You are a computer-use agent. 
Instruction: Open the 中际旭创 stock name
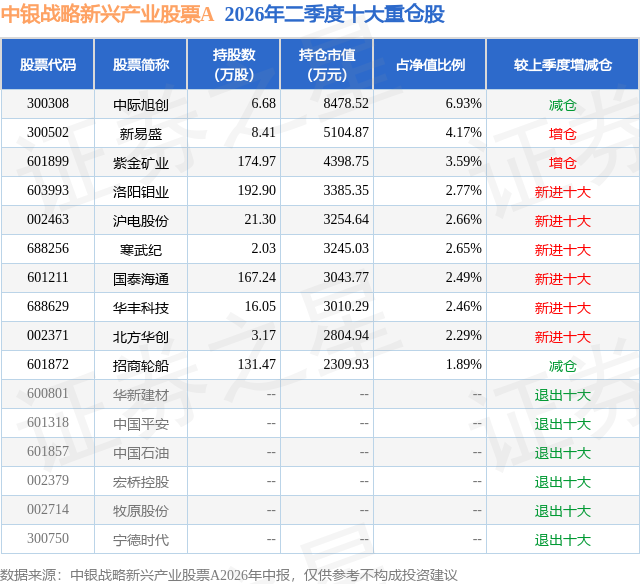pos(141,105)
